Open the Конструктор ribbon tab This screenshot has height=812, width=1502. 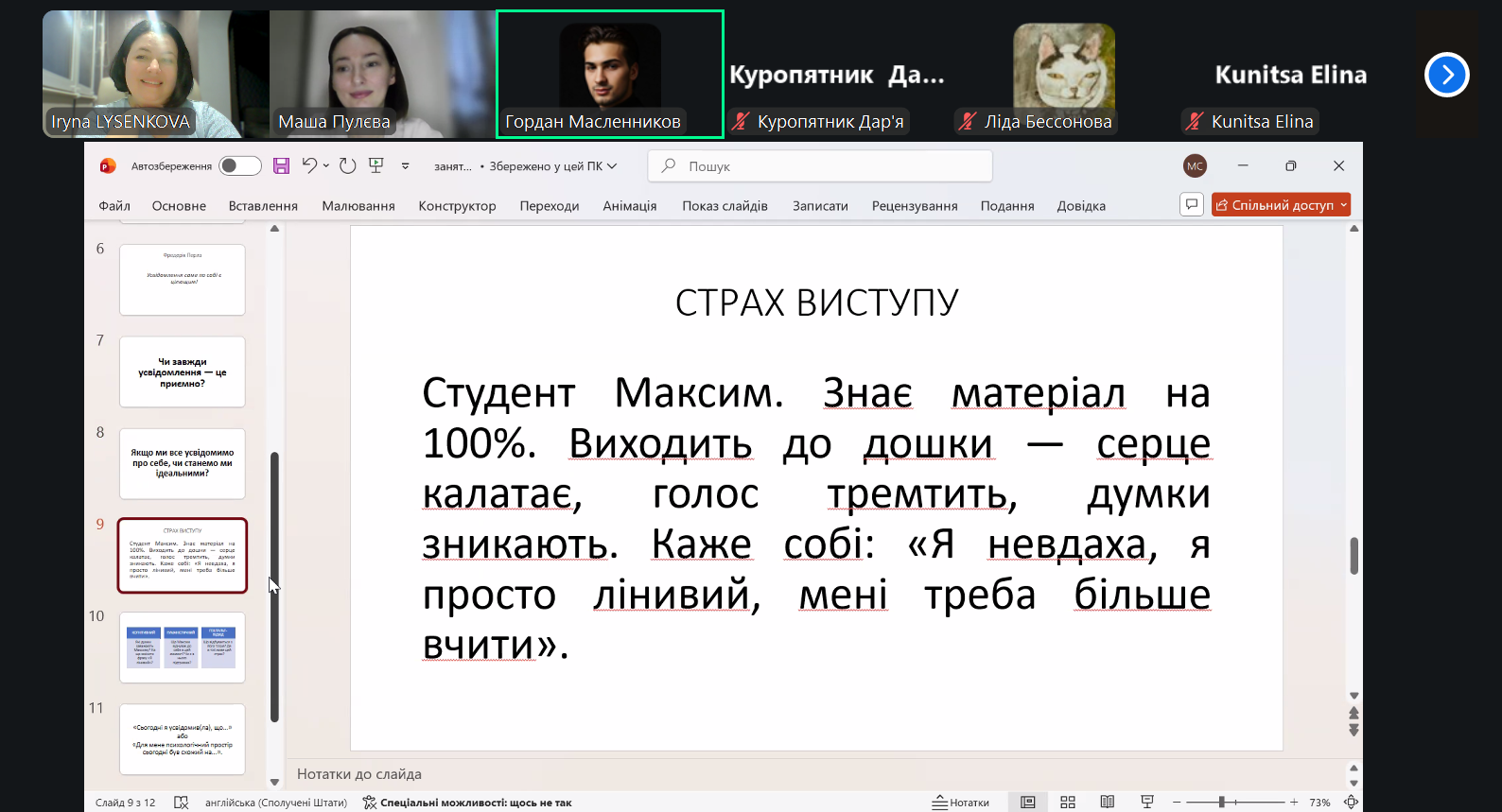(457, 206)
